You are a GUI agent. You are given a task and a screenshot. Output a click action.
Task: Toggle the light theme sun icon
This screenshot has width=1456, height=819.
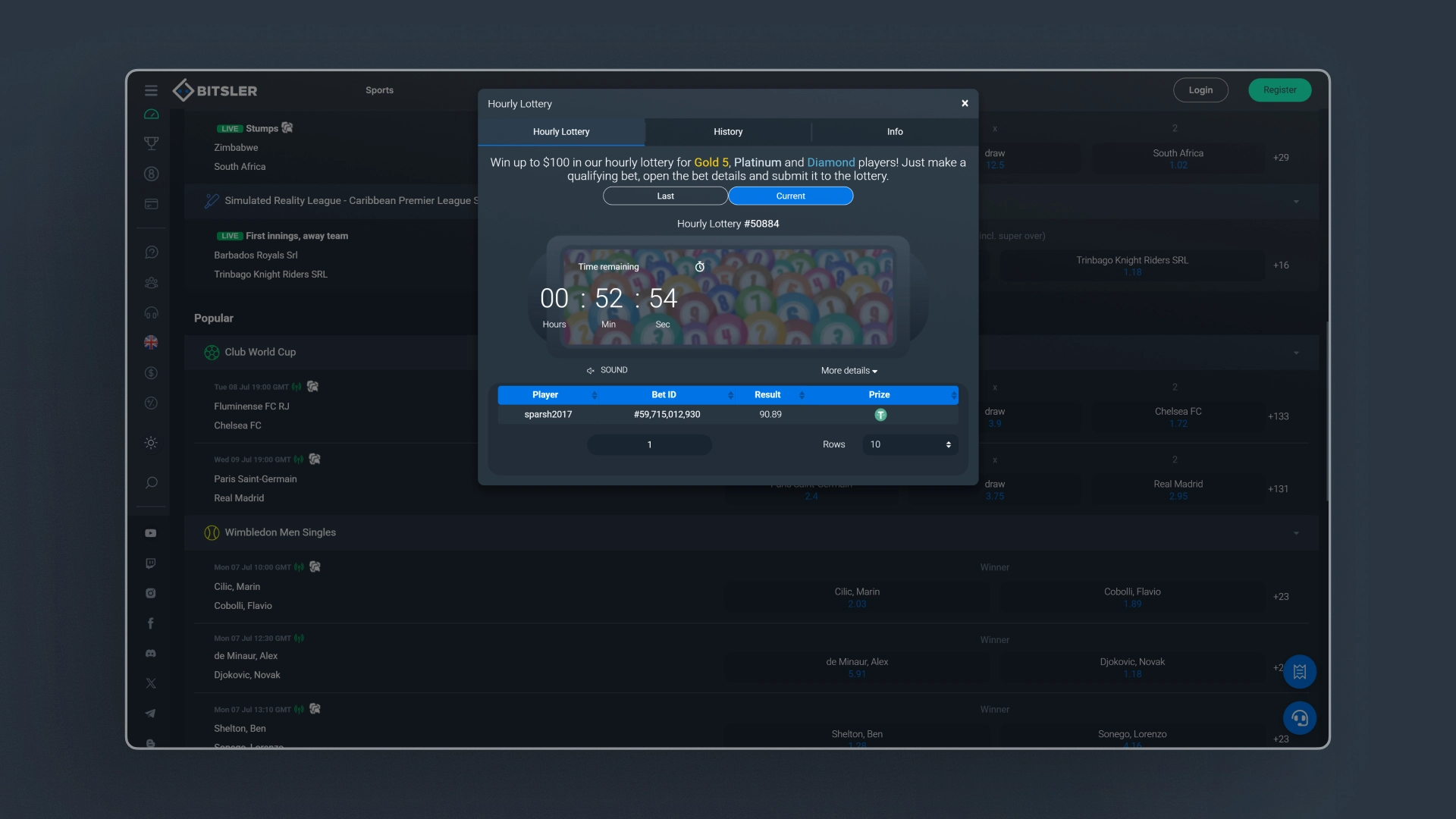coord(151,443)
